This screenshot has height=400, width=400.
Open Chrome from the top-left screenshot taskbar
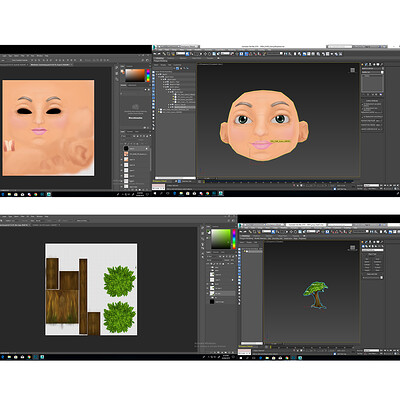(35, 194)
